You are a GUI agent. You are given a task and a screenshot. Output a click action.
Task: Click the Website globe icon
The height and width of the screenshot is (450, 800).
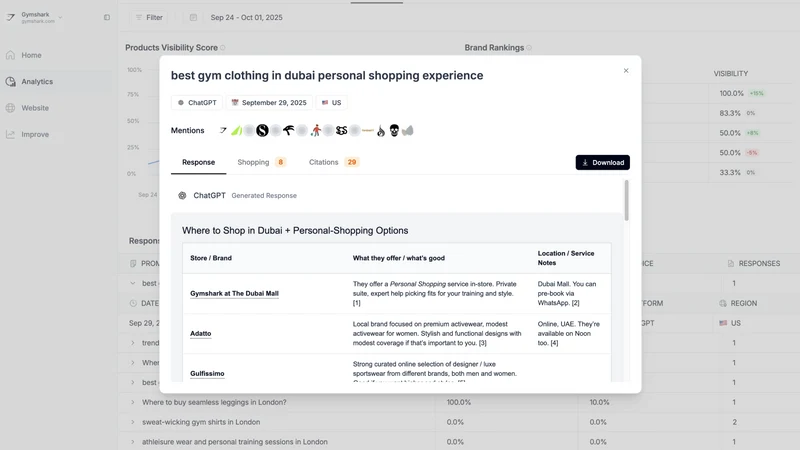10,108
